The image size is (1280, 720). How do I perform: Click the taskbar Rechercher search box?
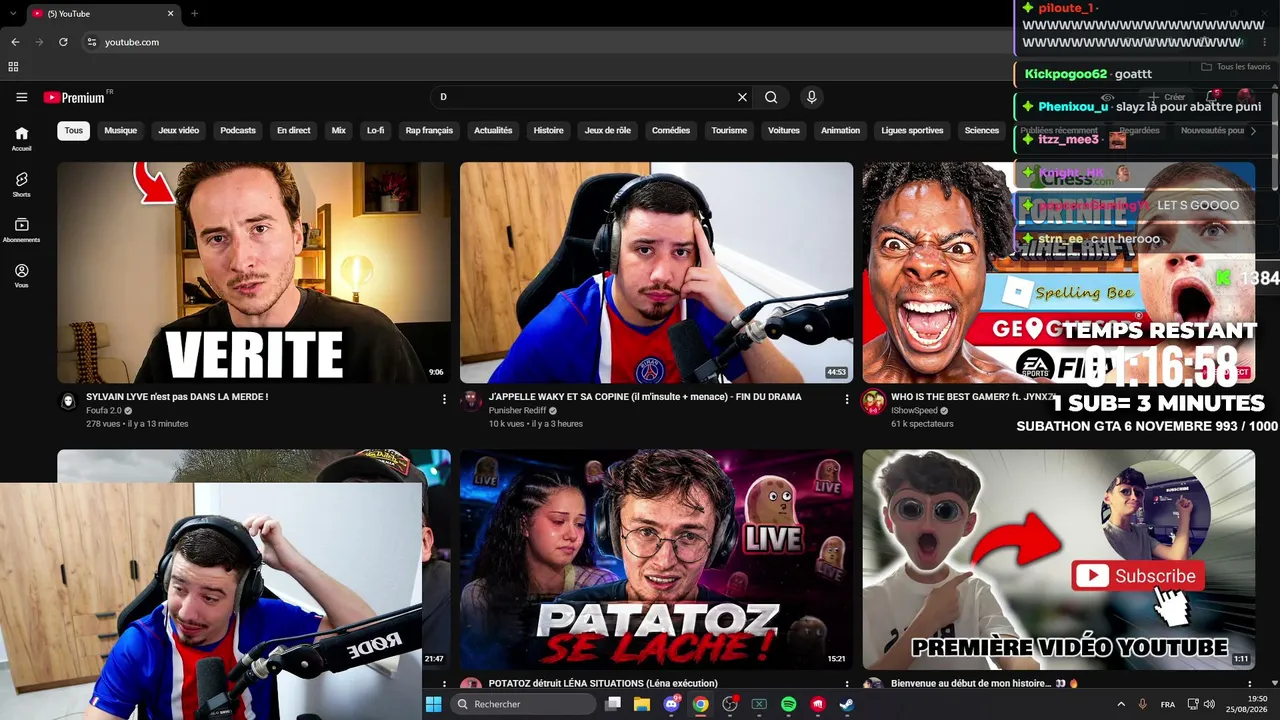click(x=521, y=704)
